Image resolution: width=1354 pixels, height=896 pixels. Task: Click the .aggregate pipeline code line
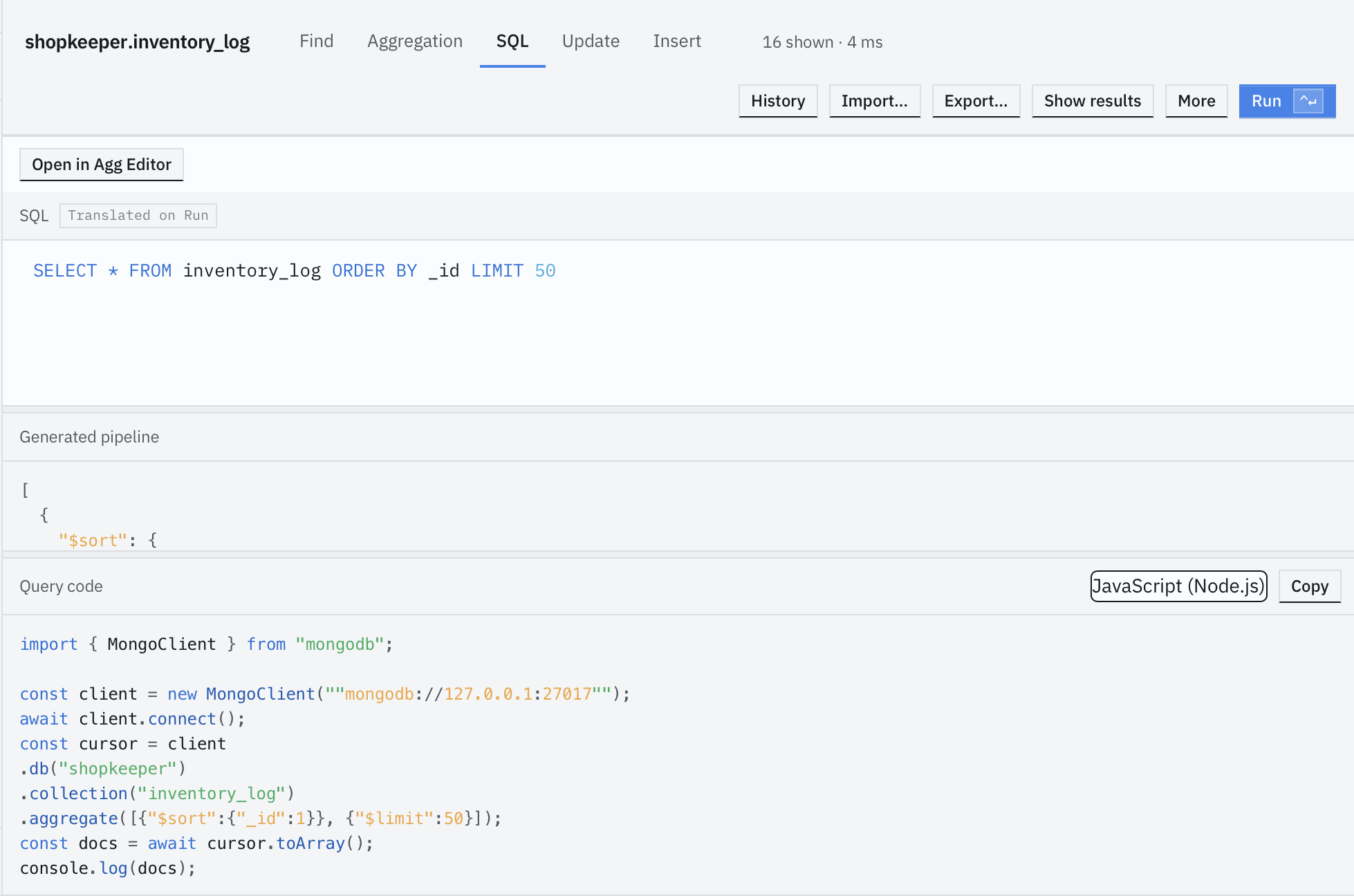[x=261, y=819]
